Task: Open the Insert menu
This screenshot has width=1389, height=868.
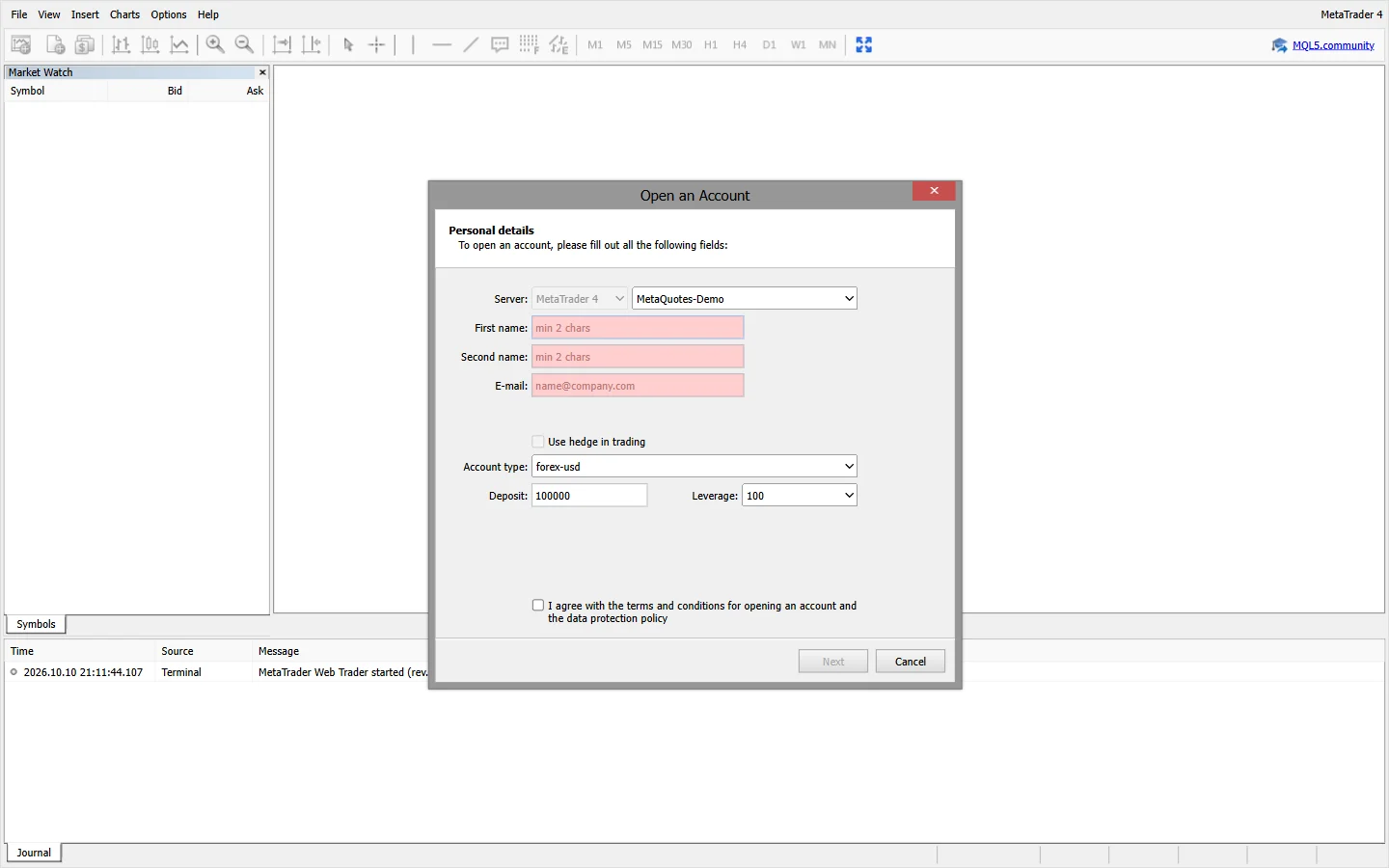Action: point(85,14)
